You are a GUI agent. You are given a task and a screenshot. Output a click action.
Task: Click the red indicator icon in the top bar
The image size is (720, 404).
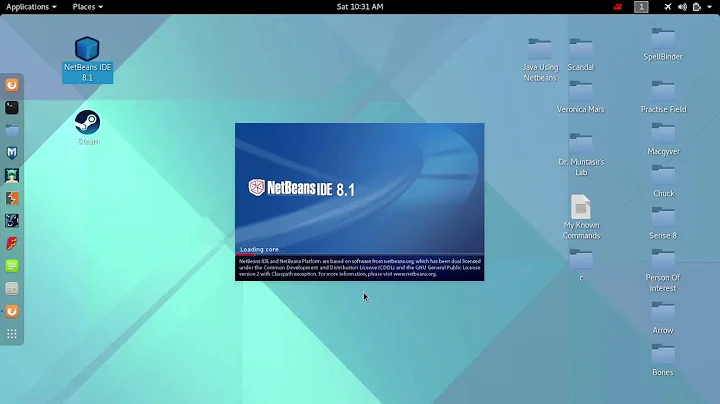(618, 7)
